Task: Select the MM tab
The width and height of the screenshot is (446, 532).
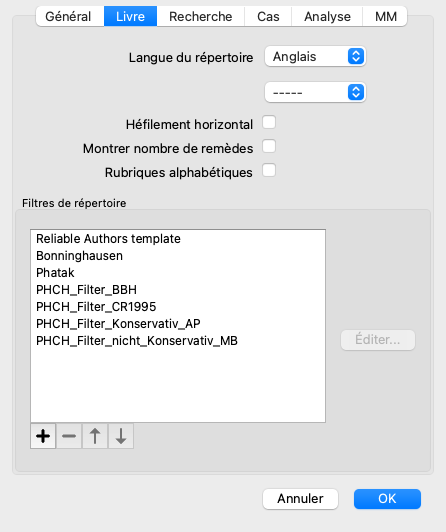Action: tap(385, 16)
